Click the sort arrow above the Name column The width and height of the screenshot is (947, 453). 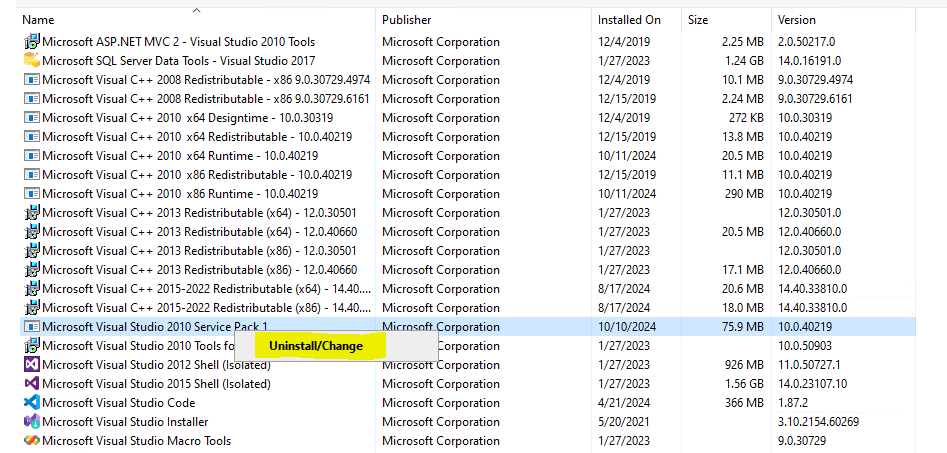(x=196, y=10)
